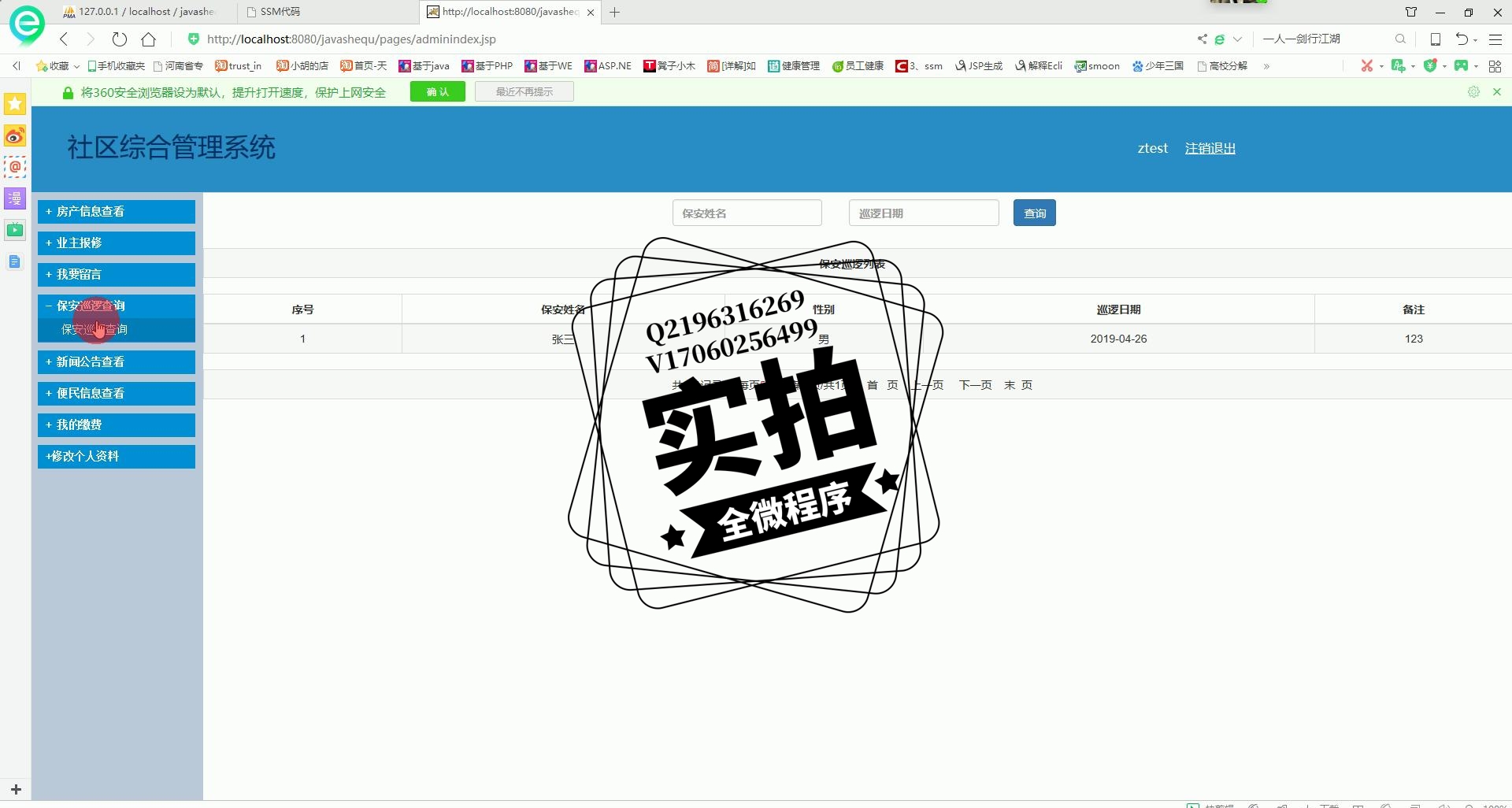The height and width of the screenshot is (808, 1512).
Task: Click the share icon in address bar
Action: pyautogui.click(x=1202, y=39)
